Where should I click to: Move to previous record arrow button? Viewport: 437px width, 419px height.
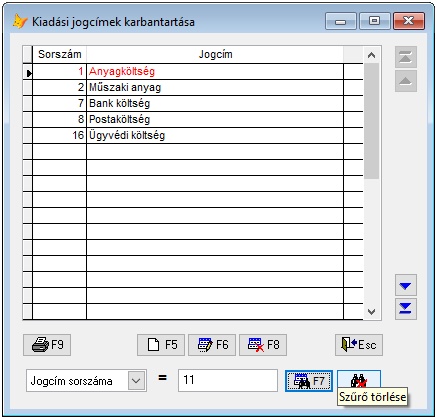pyautogui.click(x=406, y=81)
